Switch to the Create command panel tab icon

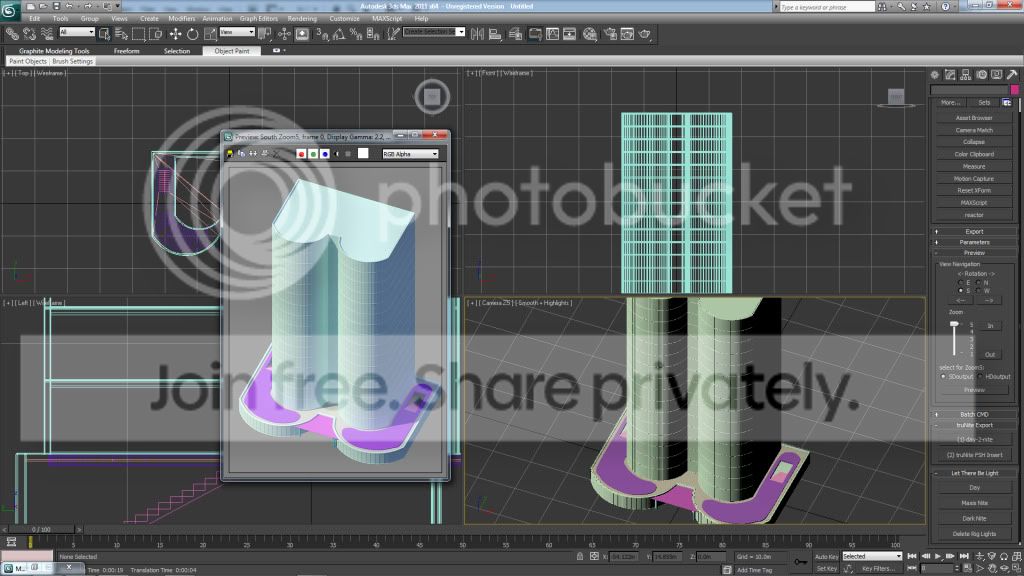tap(935, 75)
